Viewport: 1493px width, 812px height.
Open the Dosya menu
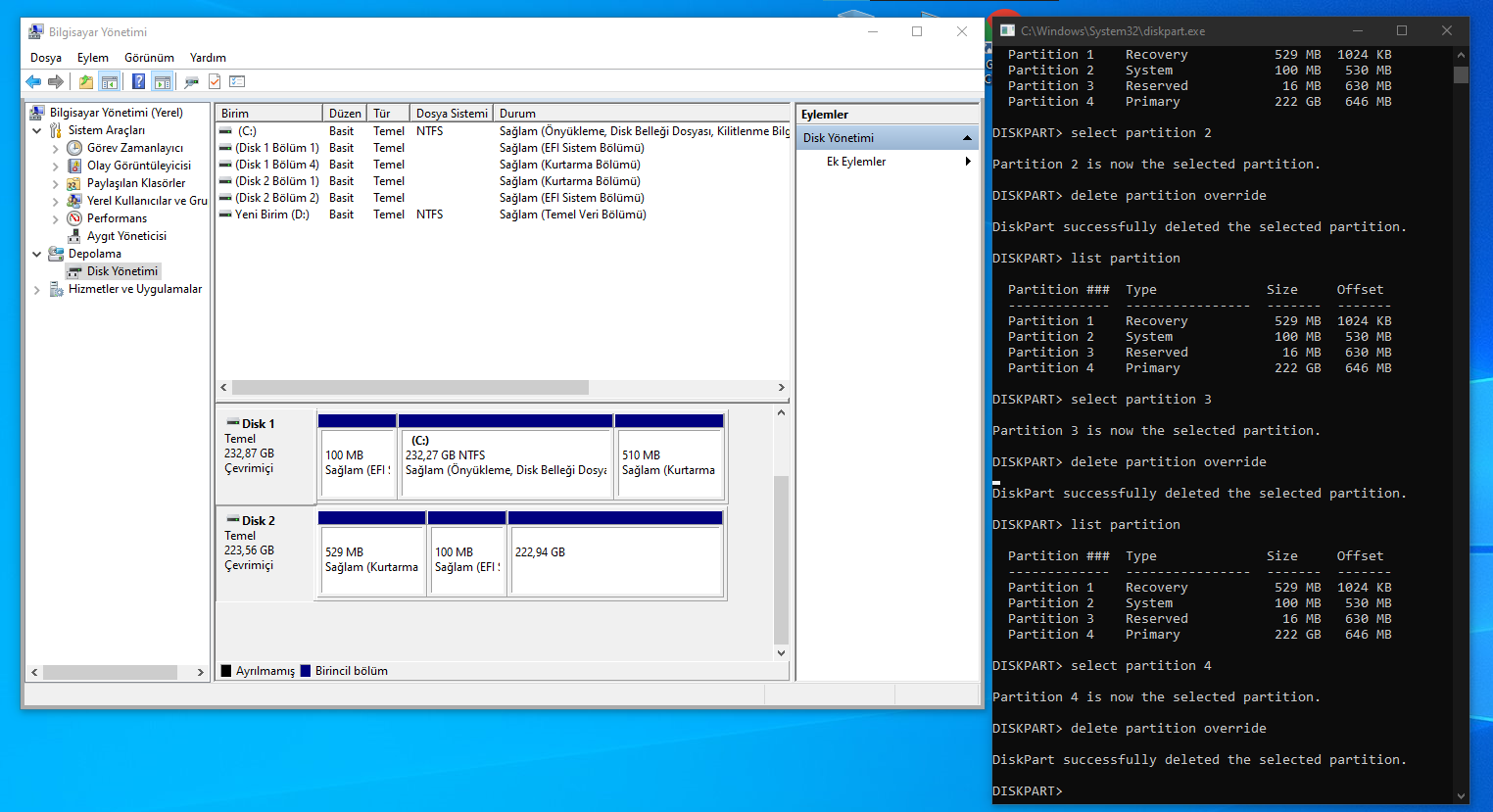click(46, 58)
